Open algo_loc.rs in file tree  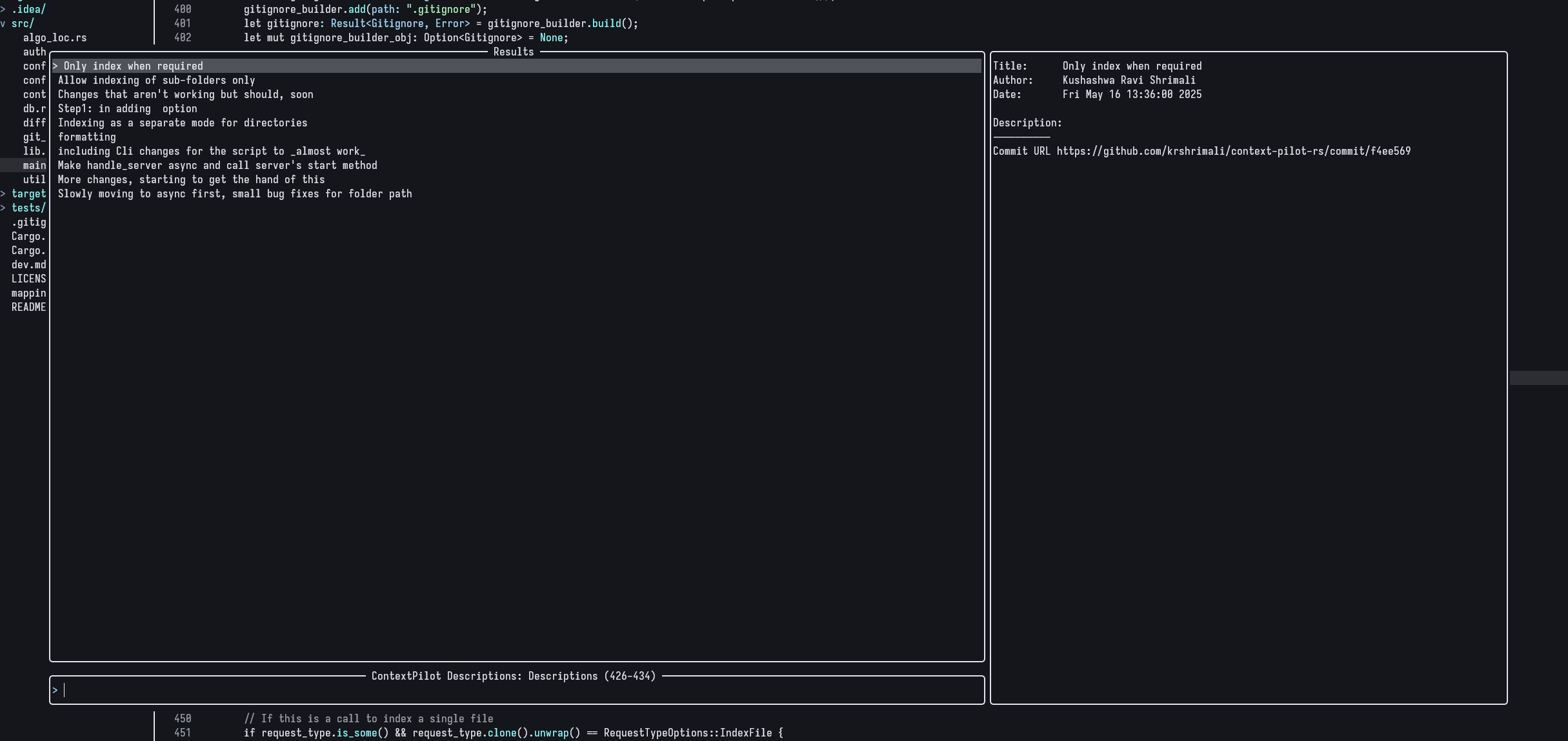pos(55,38)
